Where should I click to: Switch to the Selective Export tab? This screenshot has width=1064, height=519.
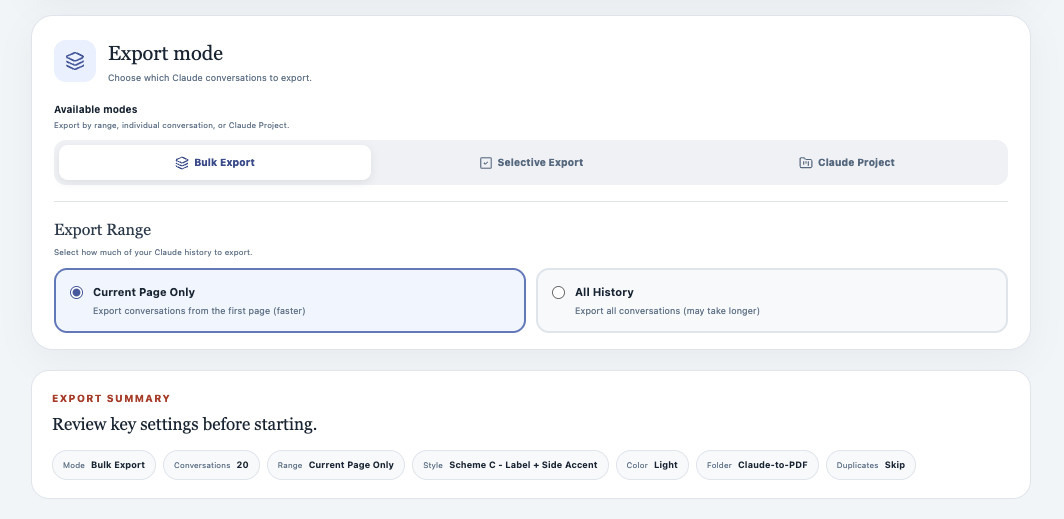coord(531,163)
